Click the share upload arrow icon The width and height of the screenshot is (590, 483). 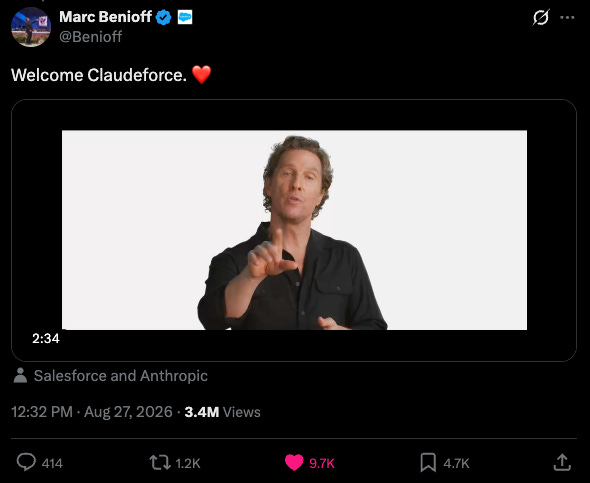pos(562,462)
